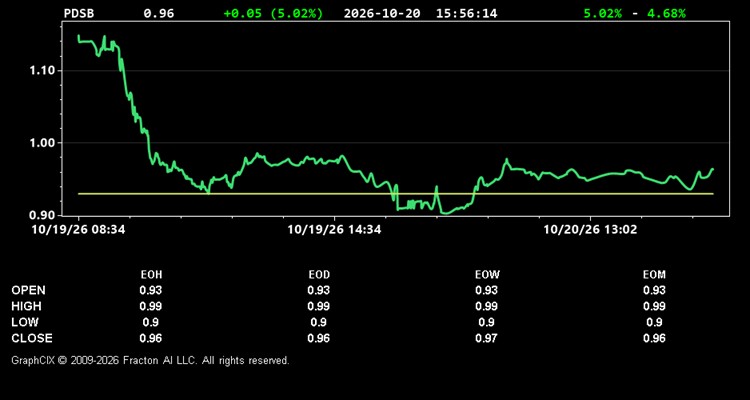The height and width of the screenshot is (400, 750).
Task: Click the EOM OPEN value 0.93
Action: pos(654,290)
